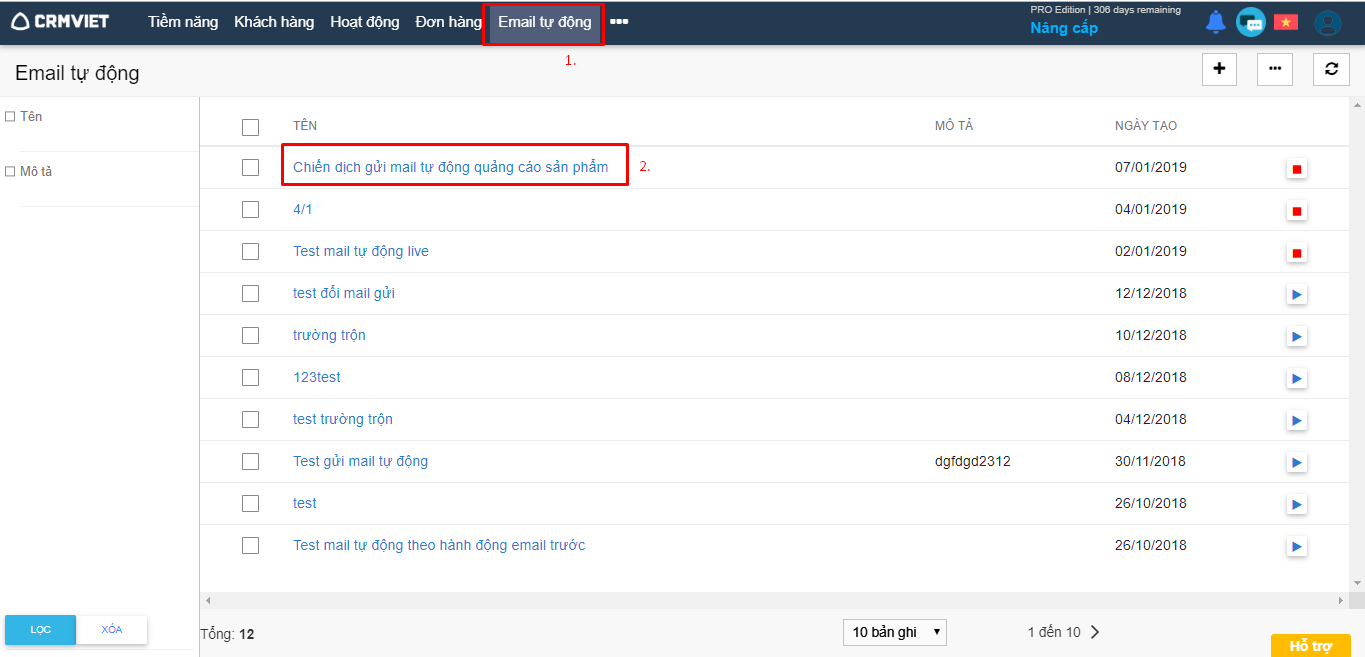The width and height of the screenshot is (1365, 657).
Task: Check the box for Test mail tự động live
Action: (x=250, y=252)
